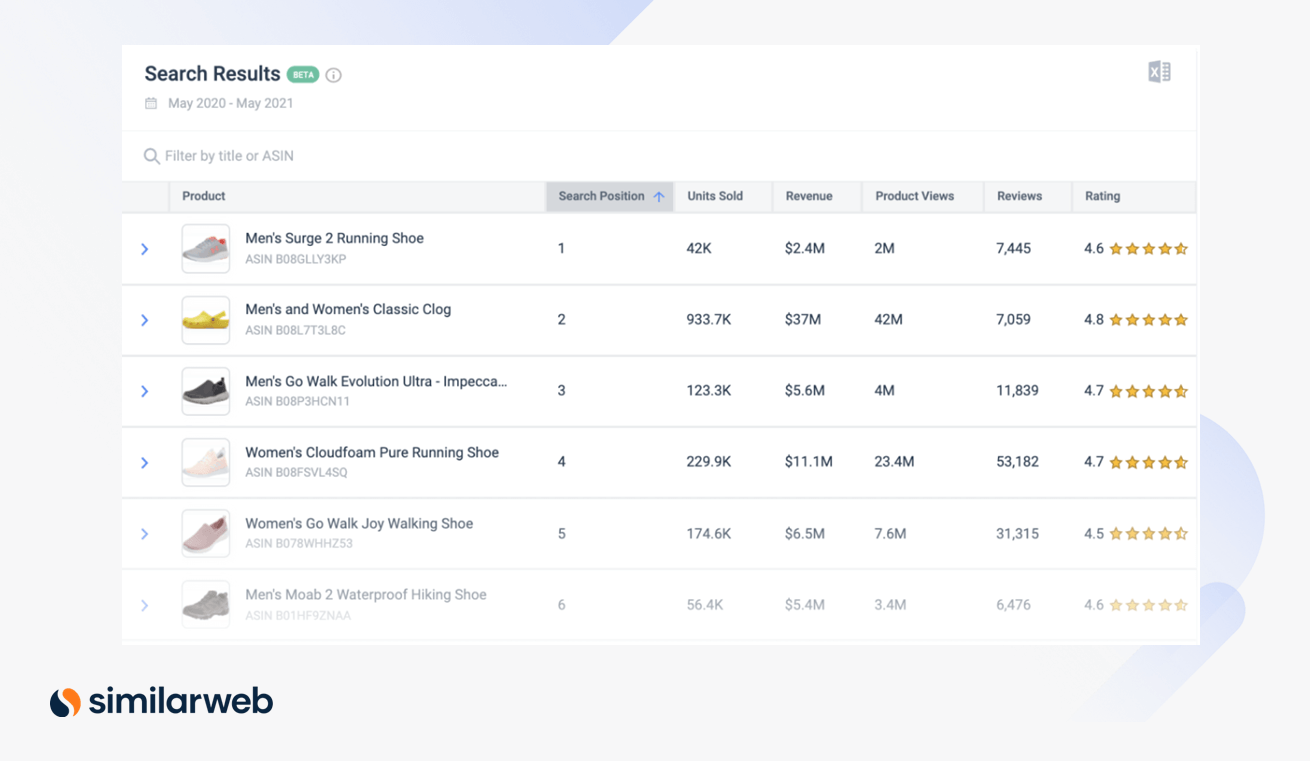Click the magnifying glass search icon
Screen dimensions: 1310x761
tap(151, 156)
